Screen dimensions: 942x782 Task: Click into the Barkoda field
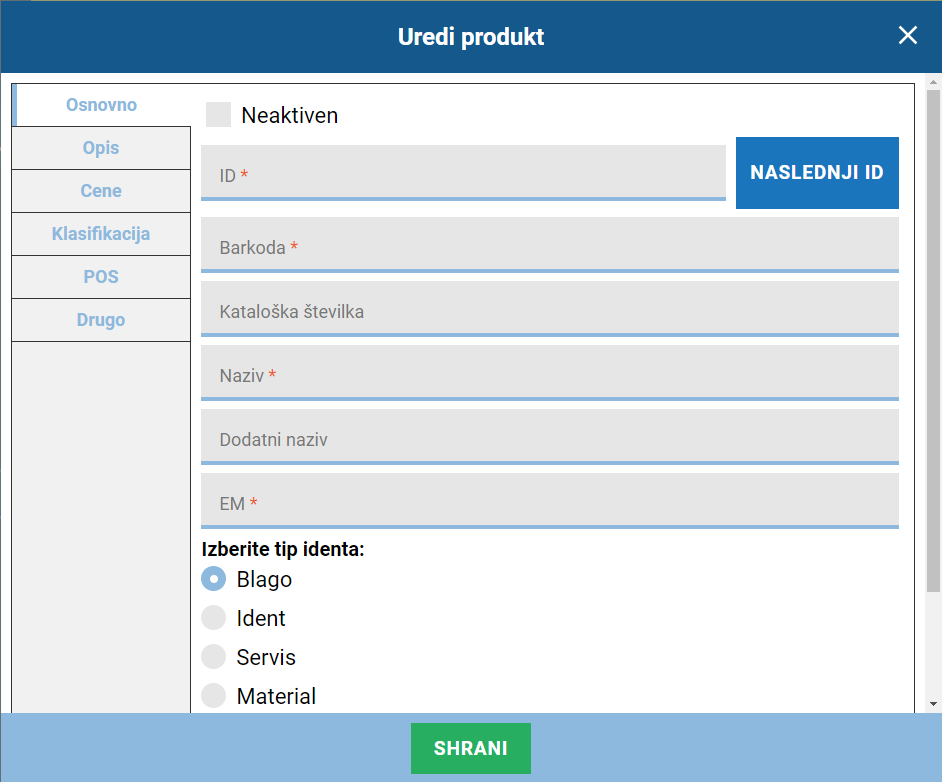tap(549, 245)
